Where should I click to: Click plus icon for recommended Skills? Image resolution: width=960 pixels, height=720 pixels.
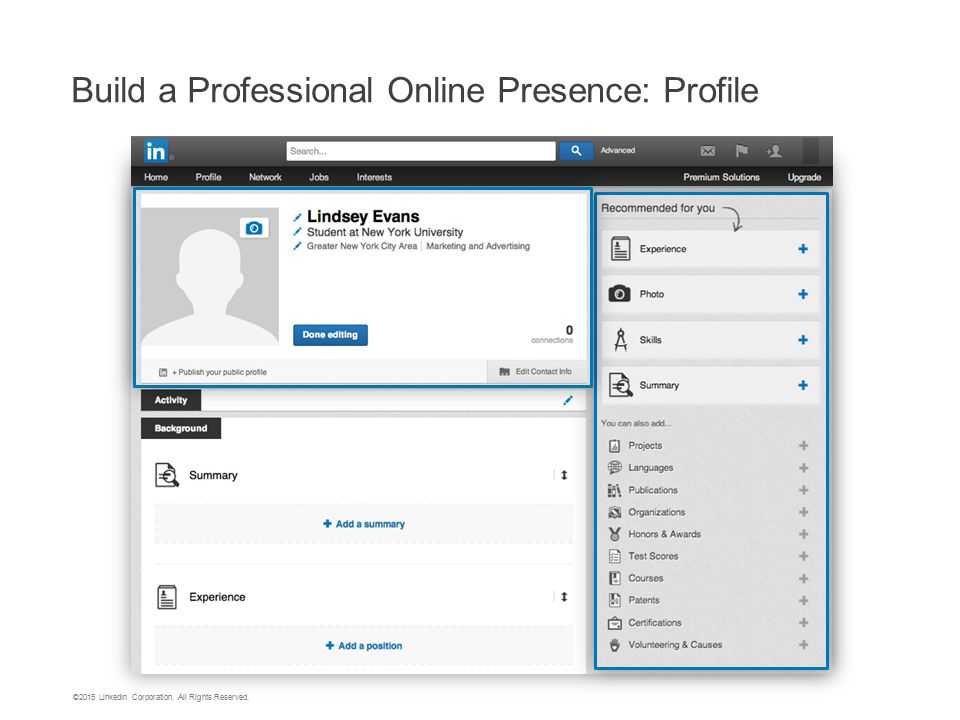[803, 340]
